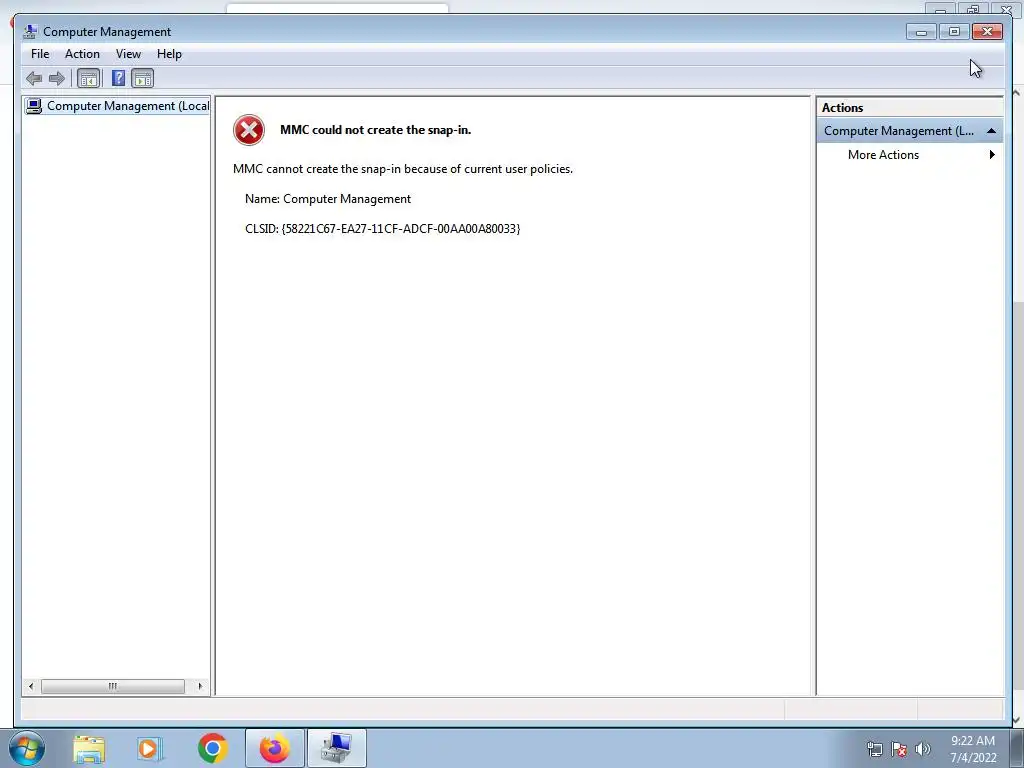
Task: Switch to Firefox in the taskbar
Action: pyautogui.click(x=274, y=748)
